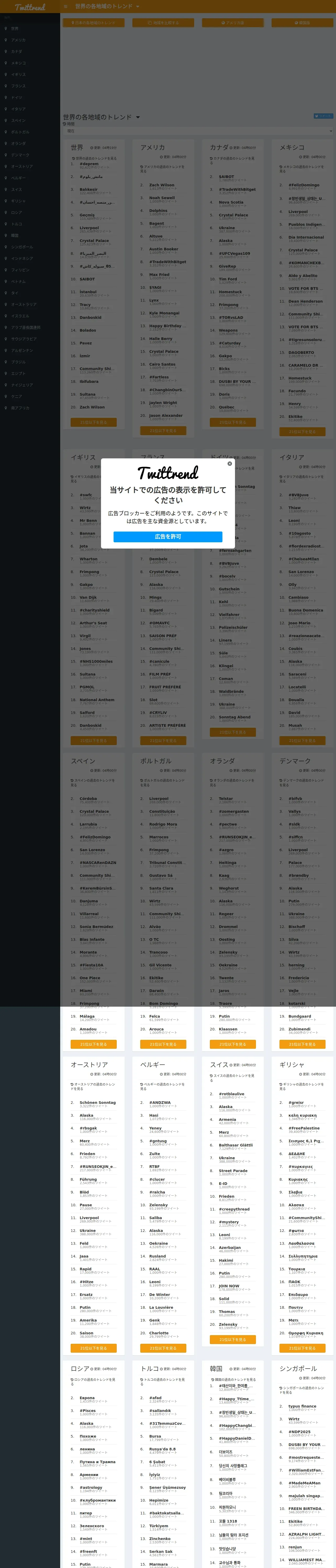Close the ad-blocker popup with the X icon

229,464
